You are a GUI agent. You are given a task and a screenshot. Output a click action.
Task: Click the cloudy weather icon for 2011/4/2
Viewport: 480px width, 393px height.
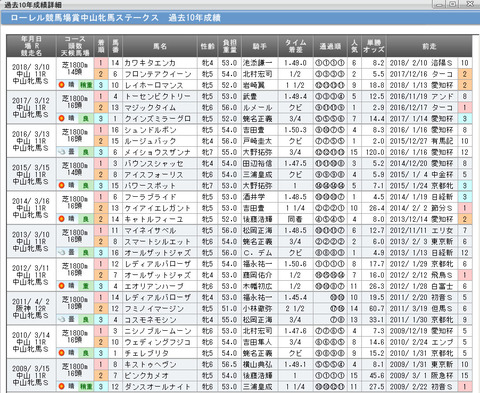pyautogui.click(x=61, y=320)
